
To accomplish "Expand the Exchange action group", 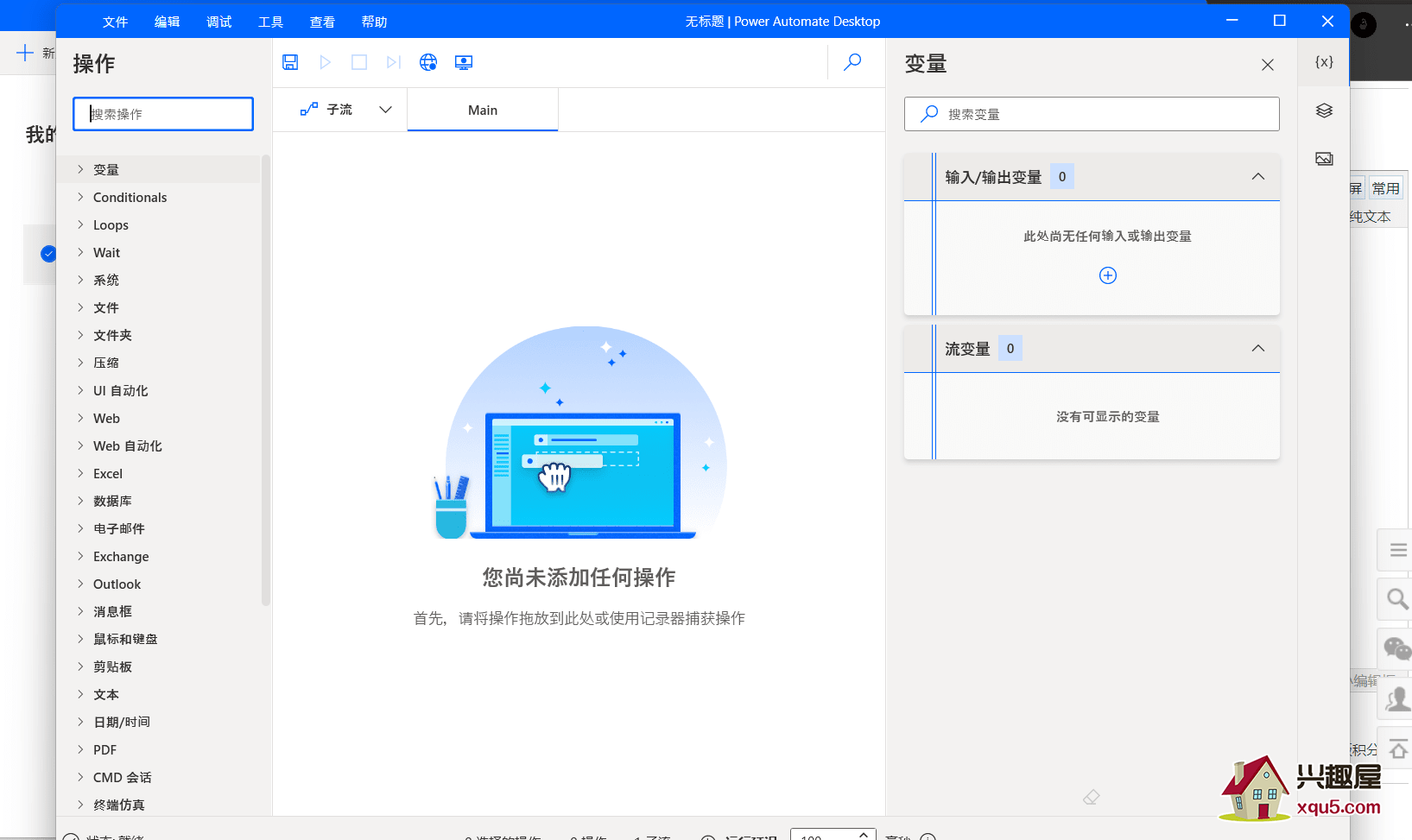I will (80, 556).
